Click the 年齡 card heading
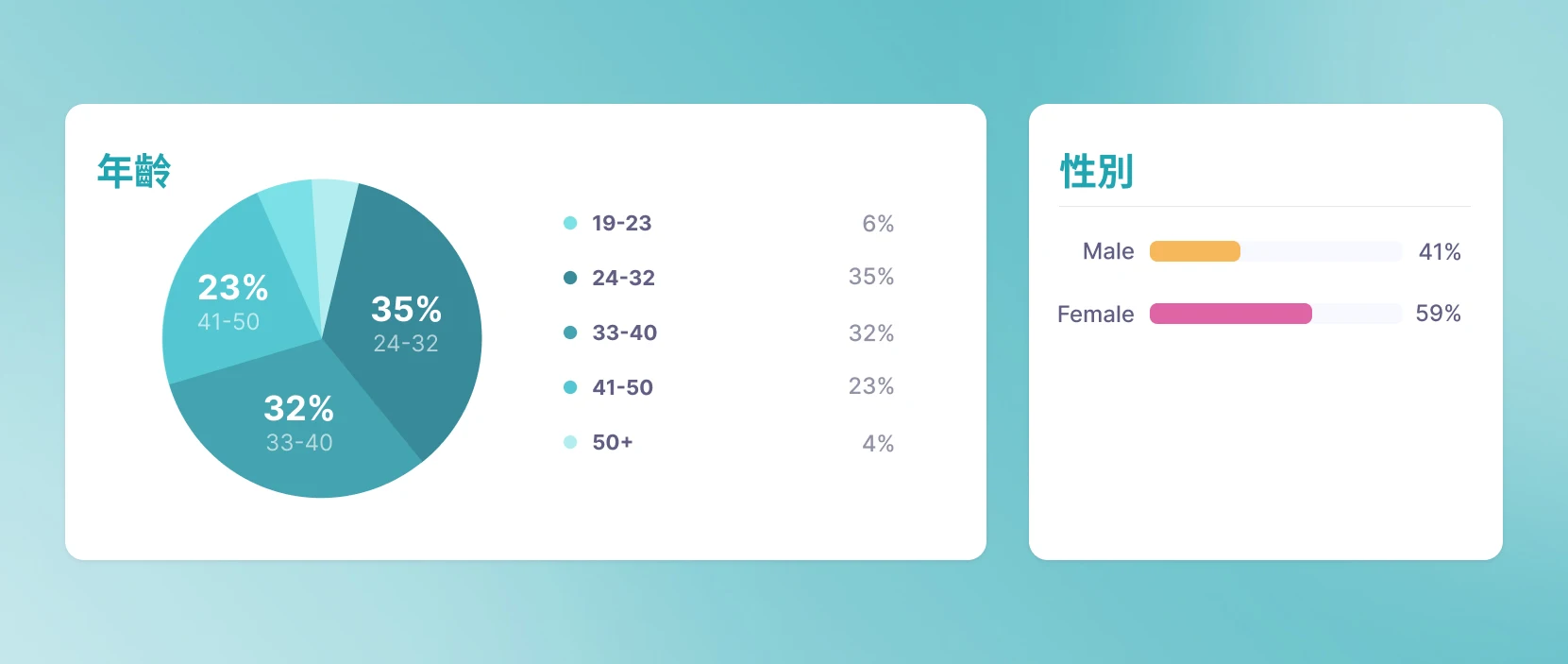 (134, 171)
